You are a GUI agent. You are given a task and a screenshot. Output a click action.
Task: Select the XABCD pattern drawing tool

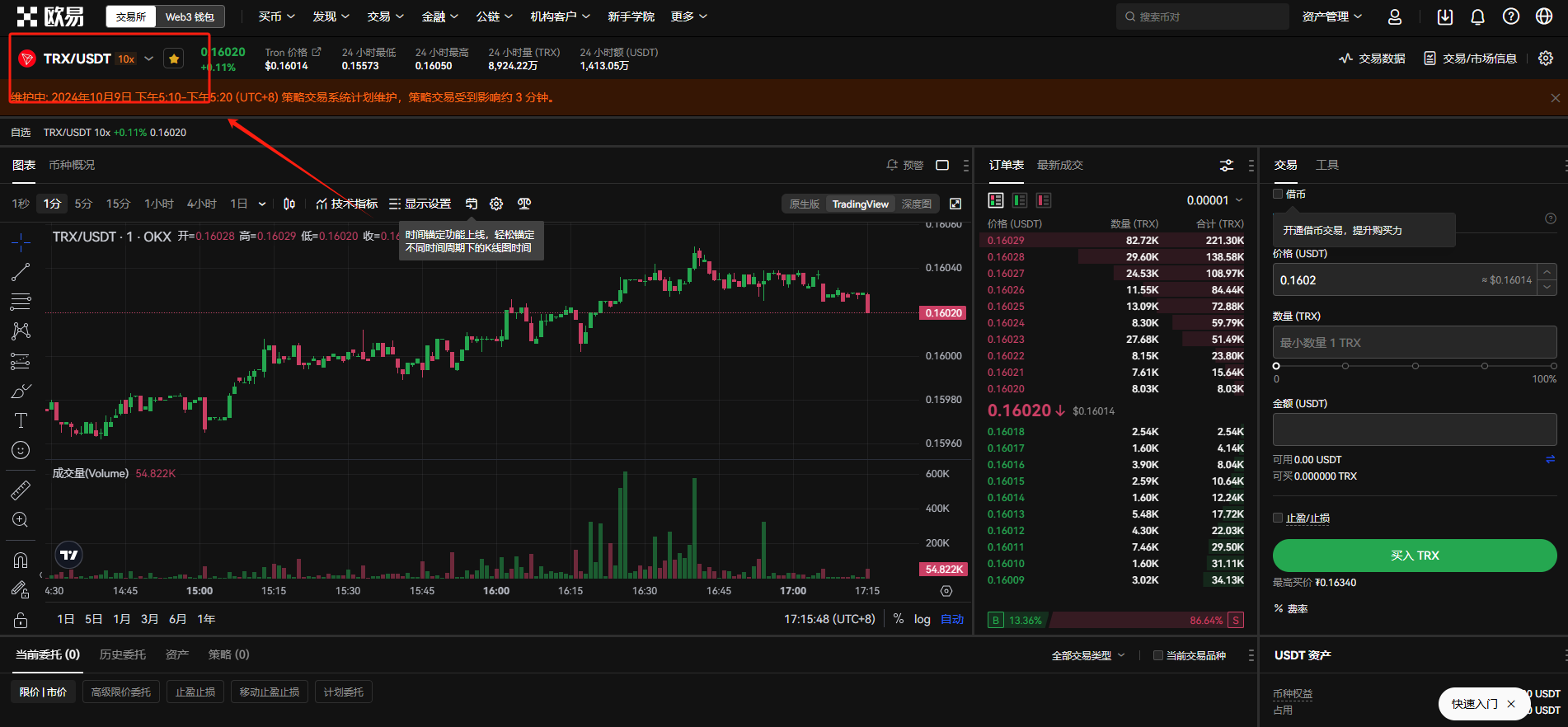pos(21,331)
